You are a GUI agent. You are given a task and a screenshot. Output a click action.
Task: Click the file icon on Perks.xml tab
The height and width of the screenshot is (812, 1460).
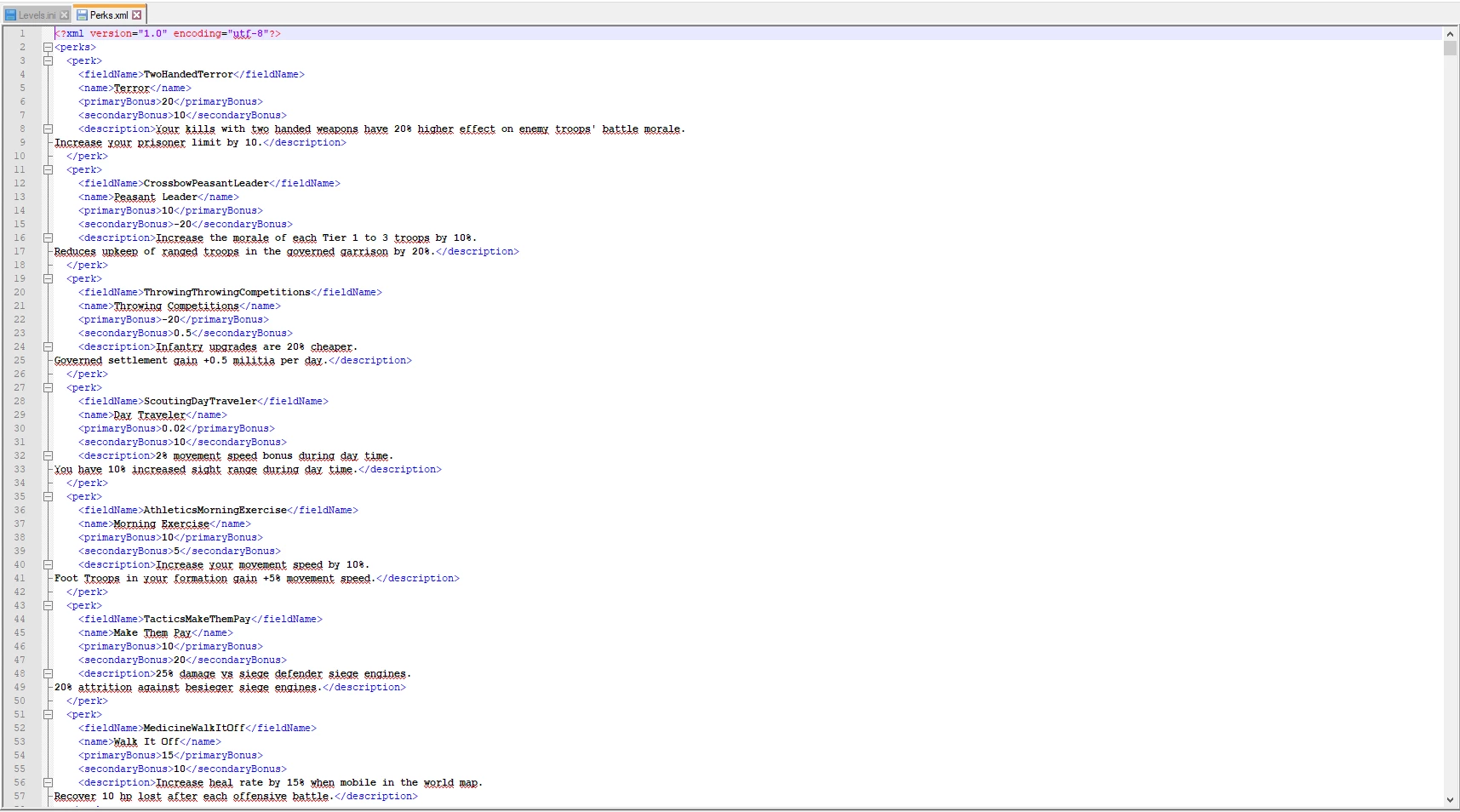(82, 15)
